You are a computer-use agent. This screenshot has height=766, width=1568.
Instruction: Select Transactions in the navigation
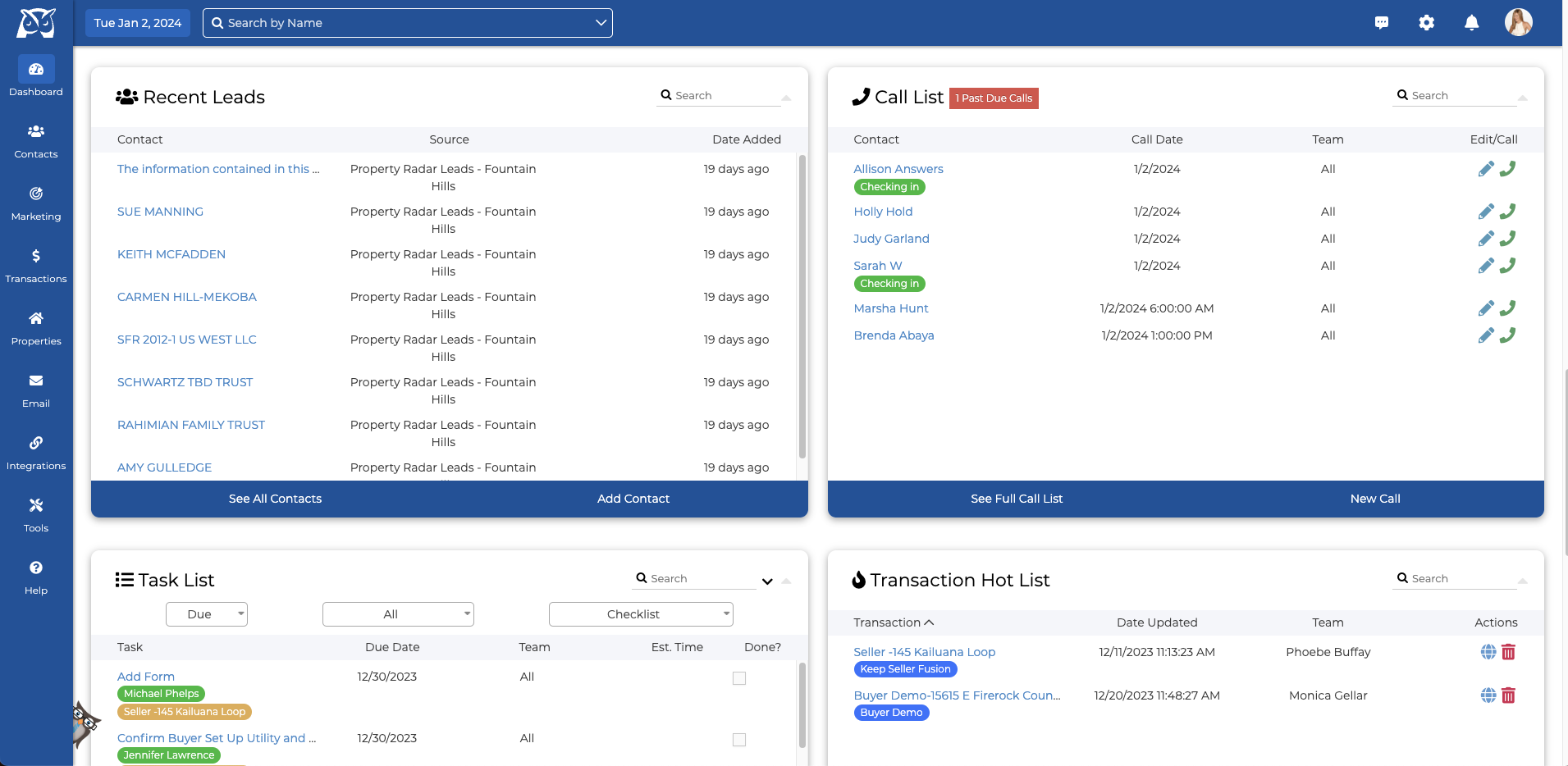pyautogui.click(x=35, y=265)
